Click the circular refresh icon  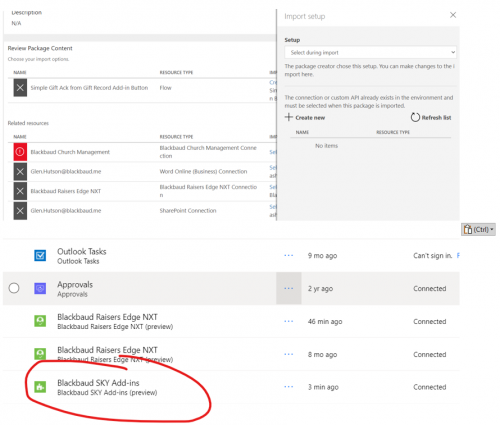(415, 117)
